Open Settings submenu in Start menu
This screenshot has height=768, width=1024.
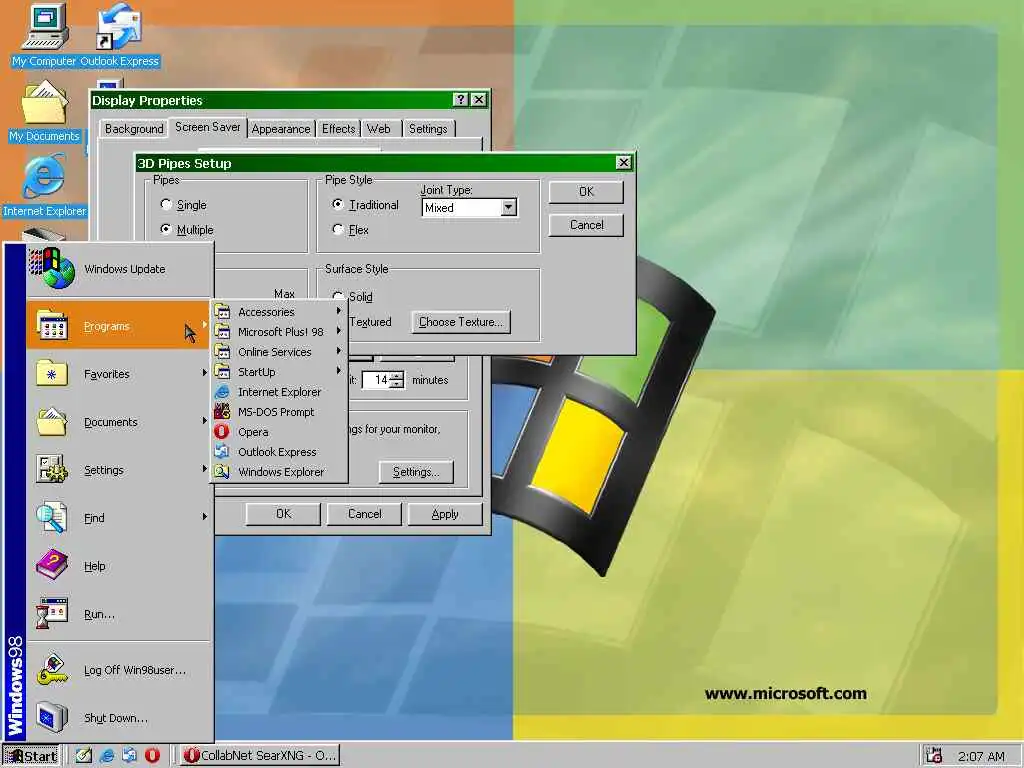point(119,470)
